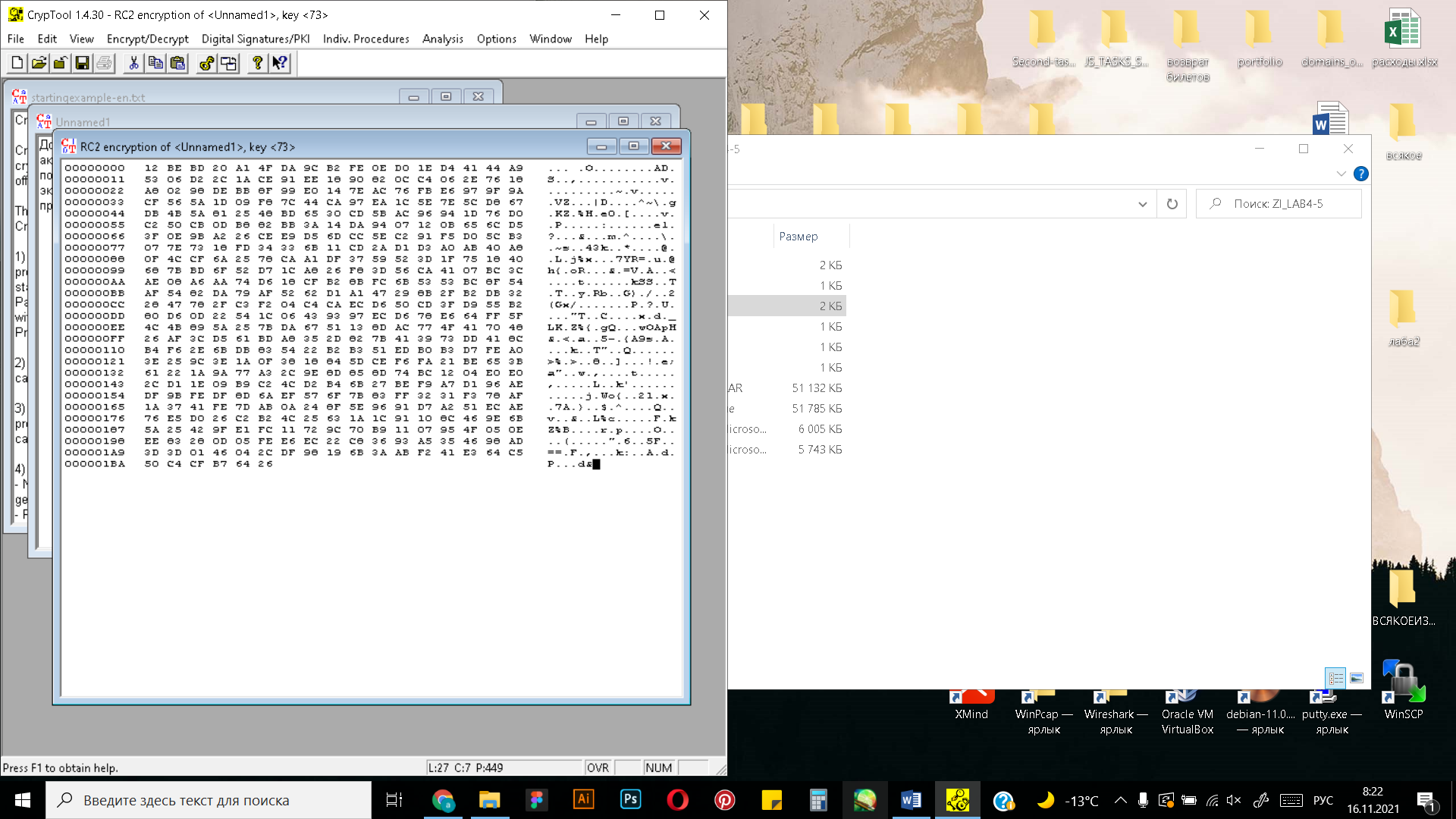Screen dimensions: 1456x819
Task: Show hidden tray icons chevron
Action: 1120,800
